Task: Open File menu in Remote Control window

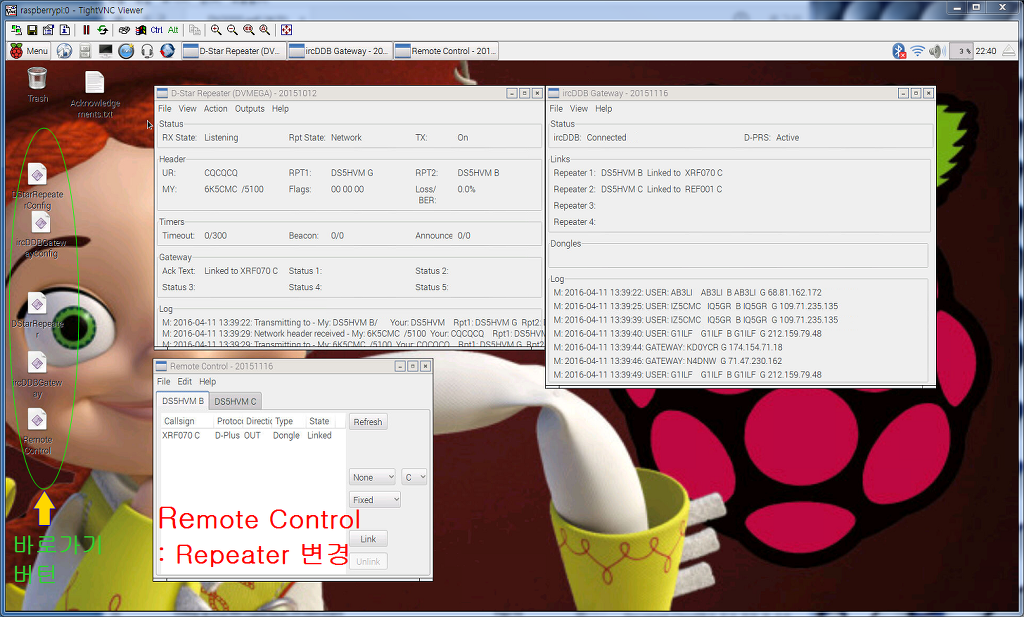Action: 163,381
